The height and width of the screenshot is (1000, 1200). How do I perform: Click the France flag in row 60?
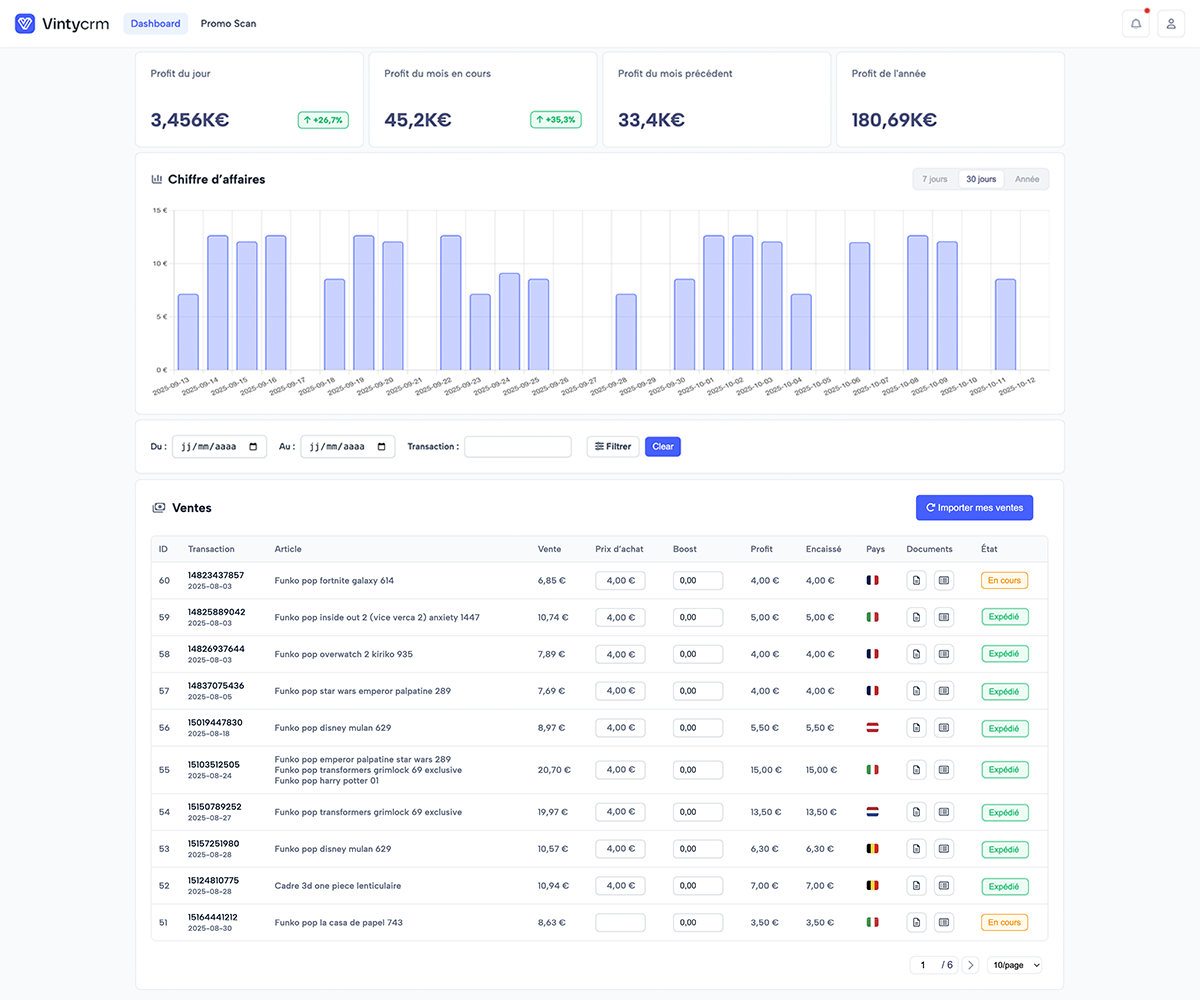tap(872, 580)
